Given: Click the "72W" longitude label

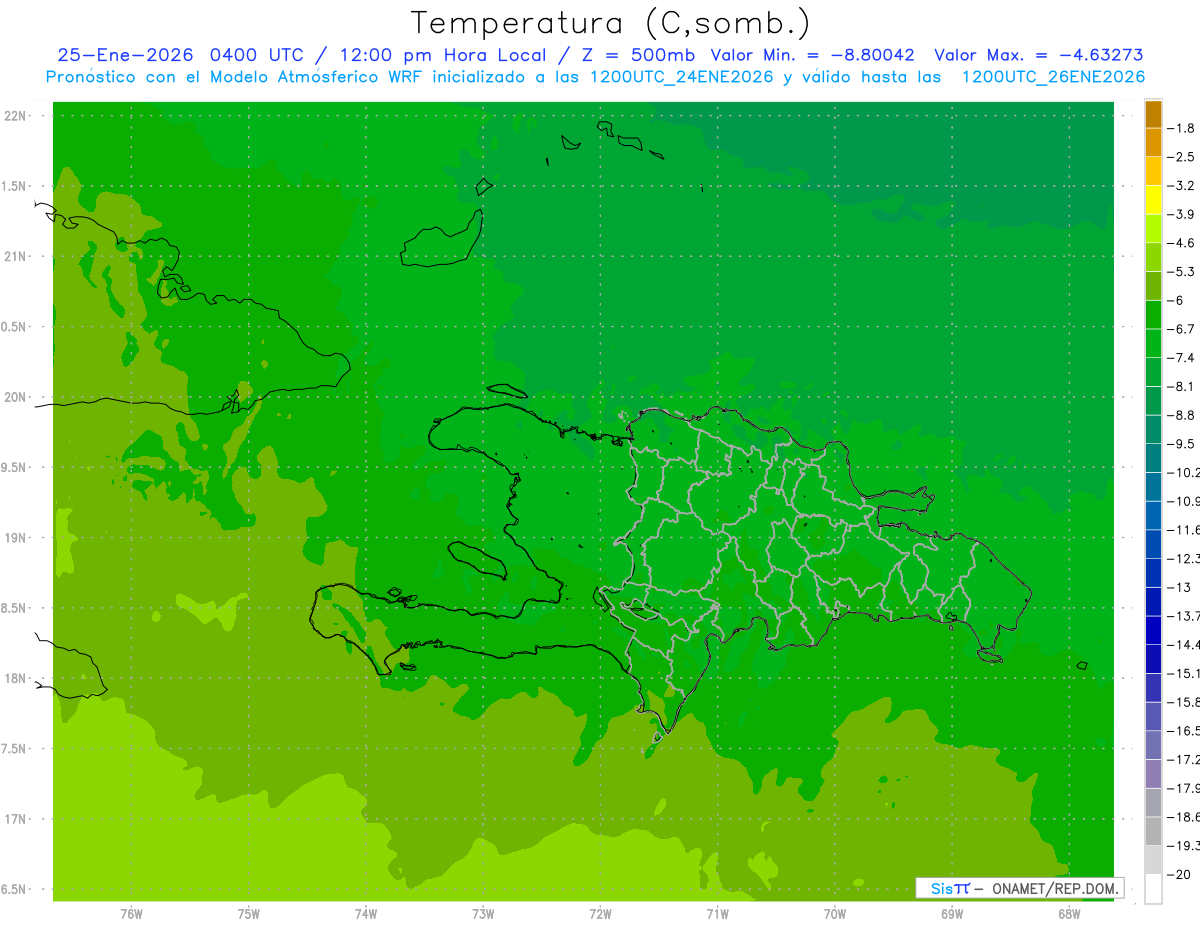Looking at the screenshot, I should (601, 914).
